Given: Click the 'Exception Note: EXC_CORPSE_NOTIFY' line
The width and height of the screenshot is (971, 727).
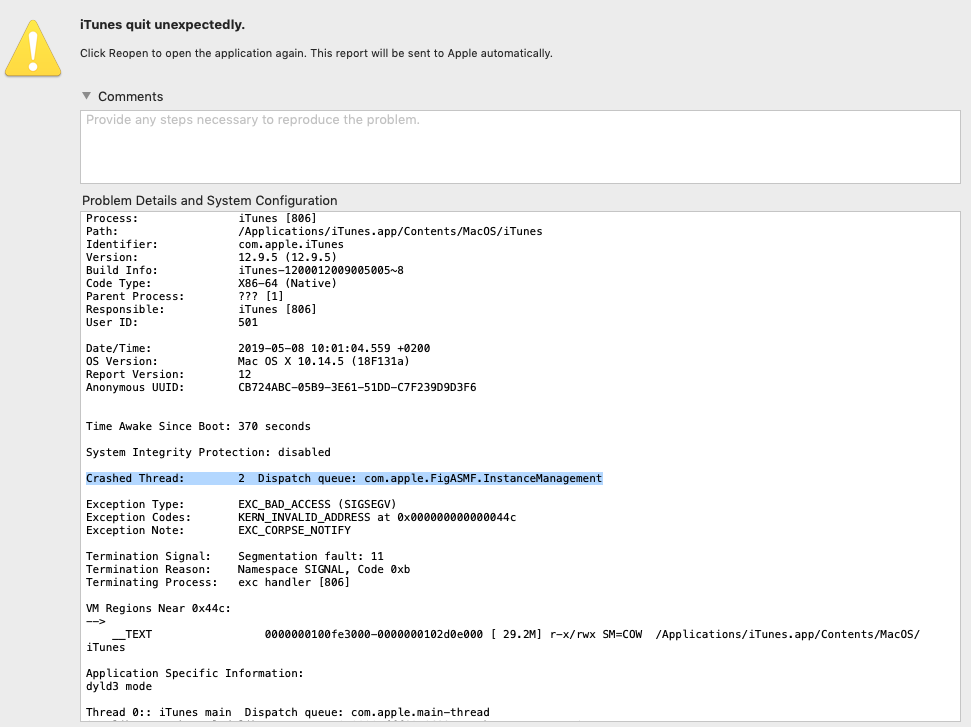Looking at the screenshot, I should click(218, 530).
